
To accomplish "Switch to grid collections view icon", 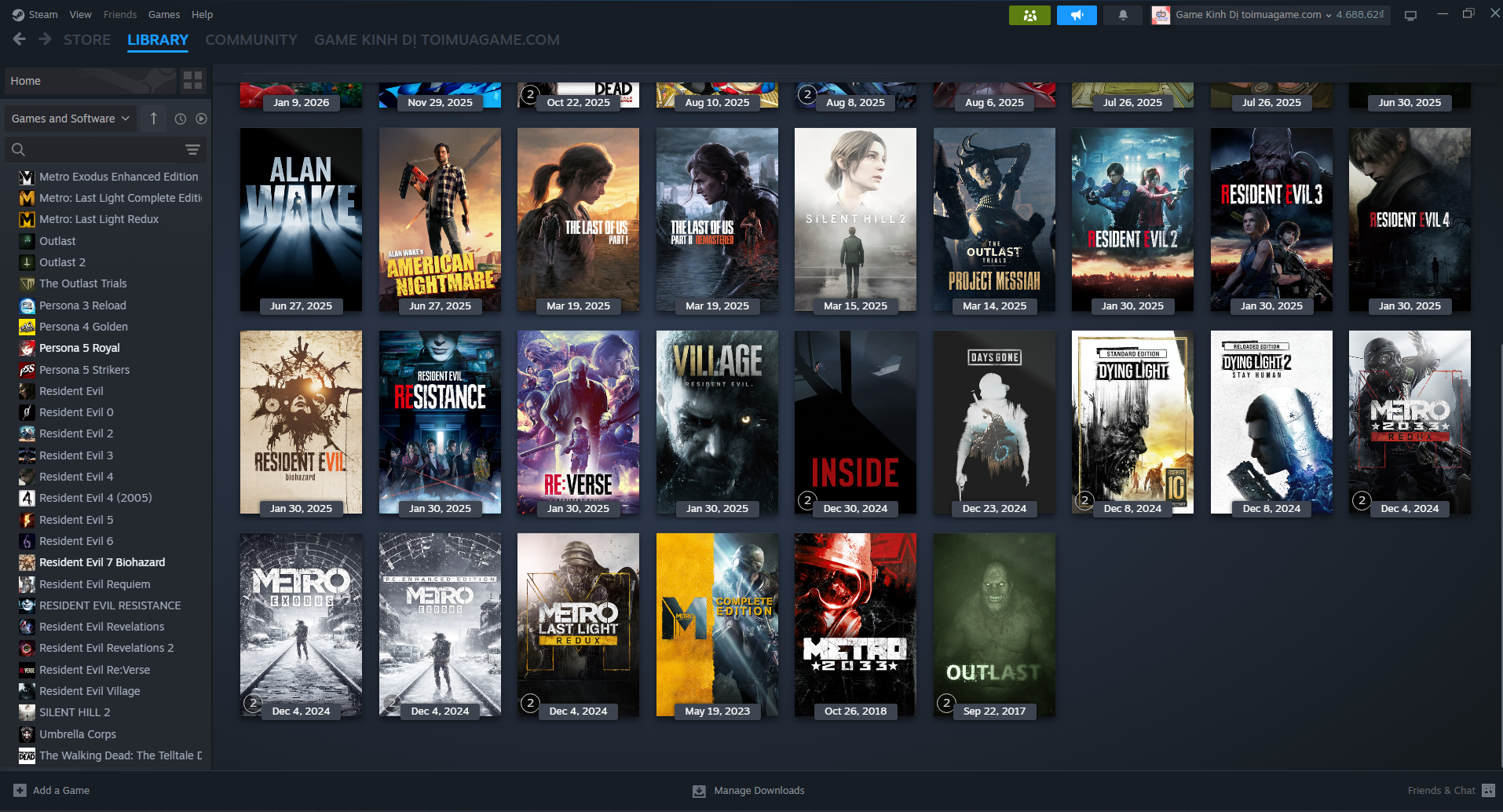I will click(192, 80).
